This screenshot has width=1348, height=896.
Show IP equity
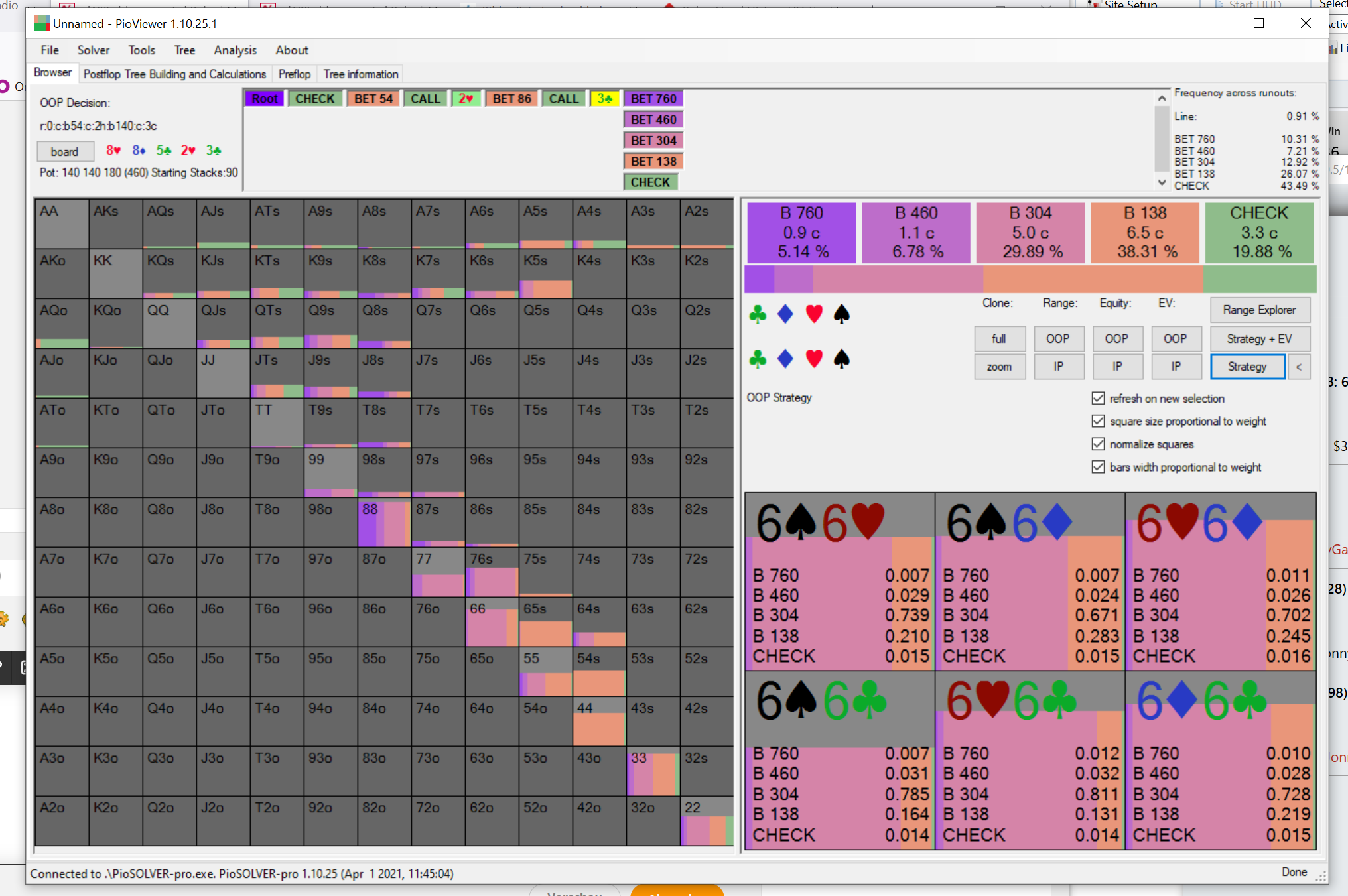(1117, 367)
